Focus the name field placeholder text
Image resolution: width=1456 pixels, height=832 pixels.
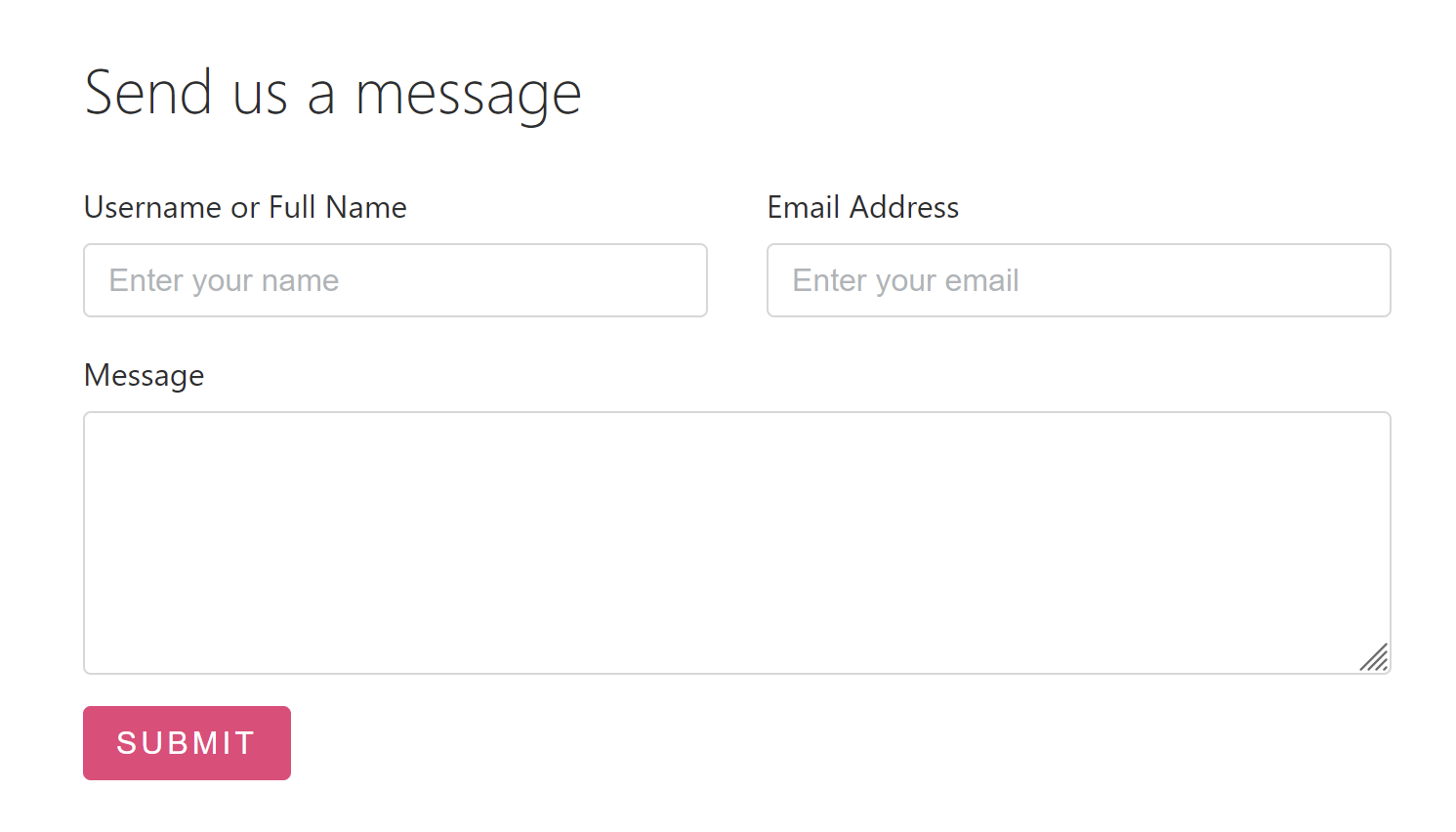(x=224, y=280)
